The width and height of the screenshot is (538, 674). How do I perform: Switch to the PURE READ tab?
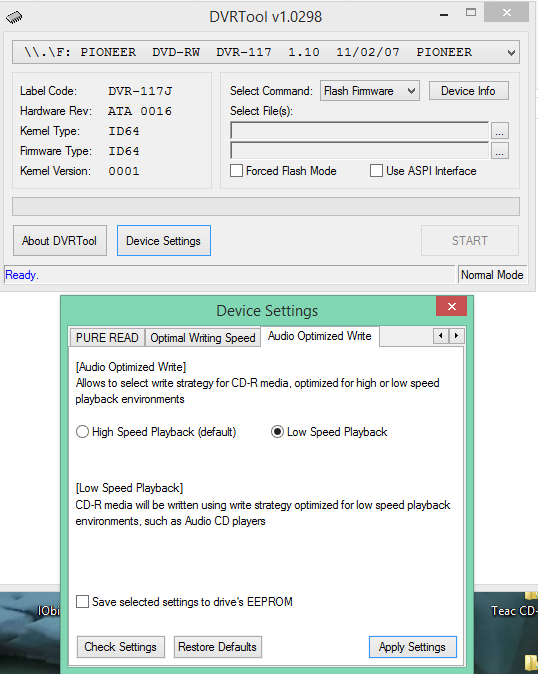pyautogui.click(x=107, y=338)
